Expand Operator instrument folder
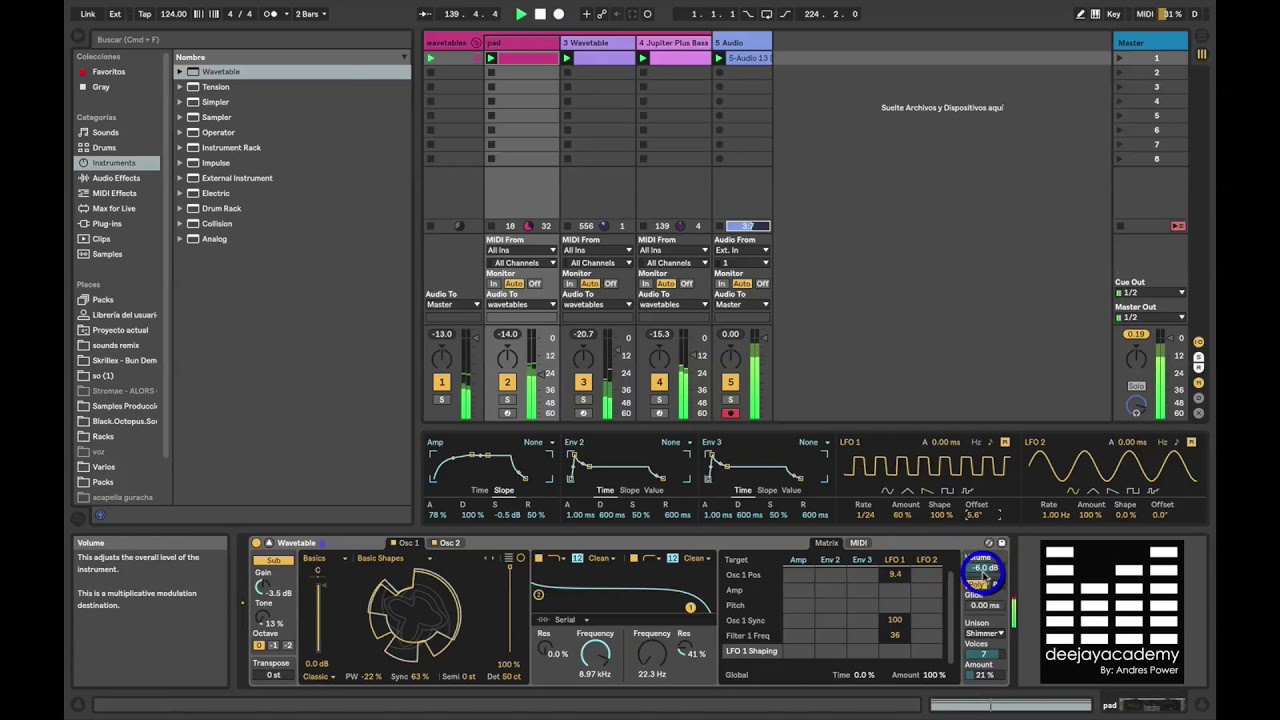1280x720 pixels. click(180, 132)
